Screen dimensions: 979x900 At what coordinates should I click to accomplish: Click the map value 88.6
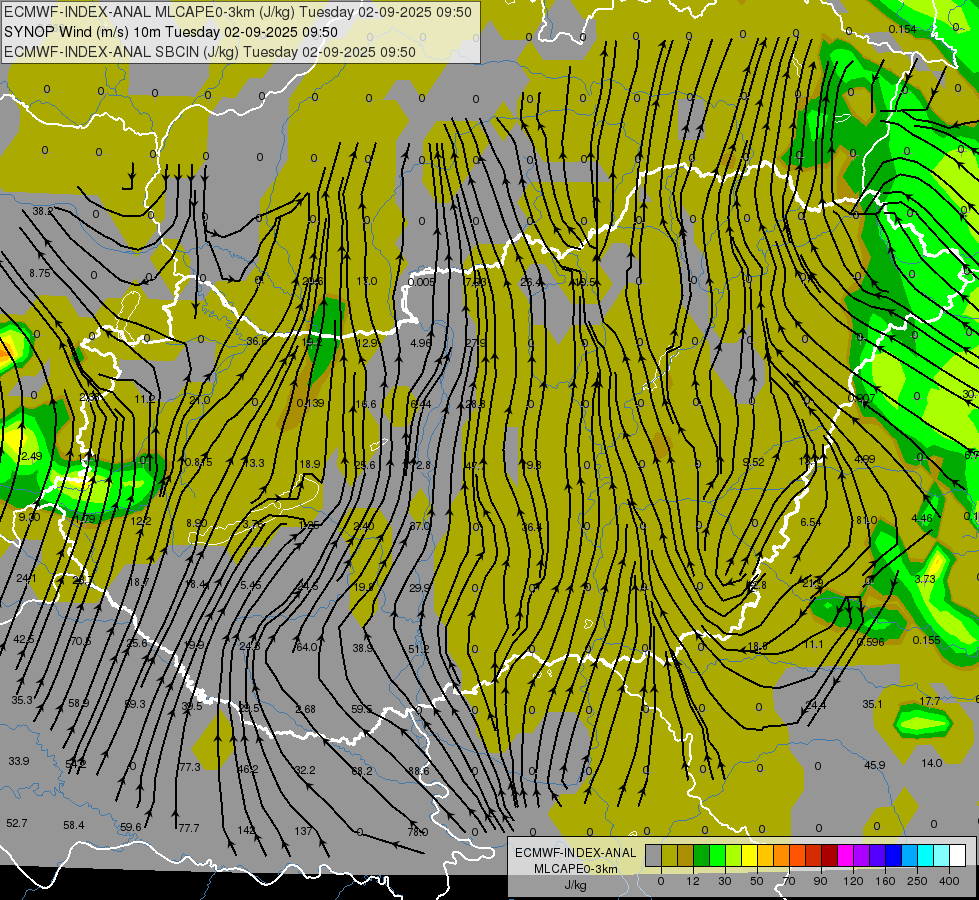click(419, 771)
